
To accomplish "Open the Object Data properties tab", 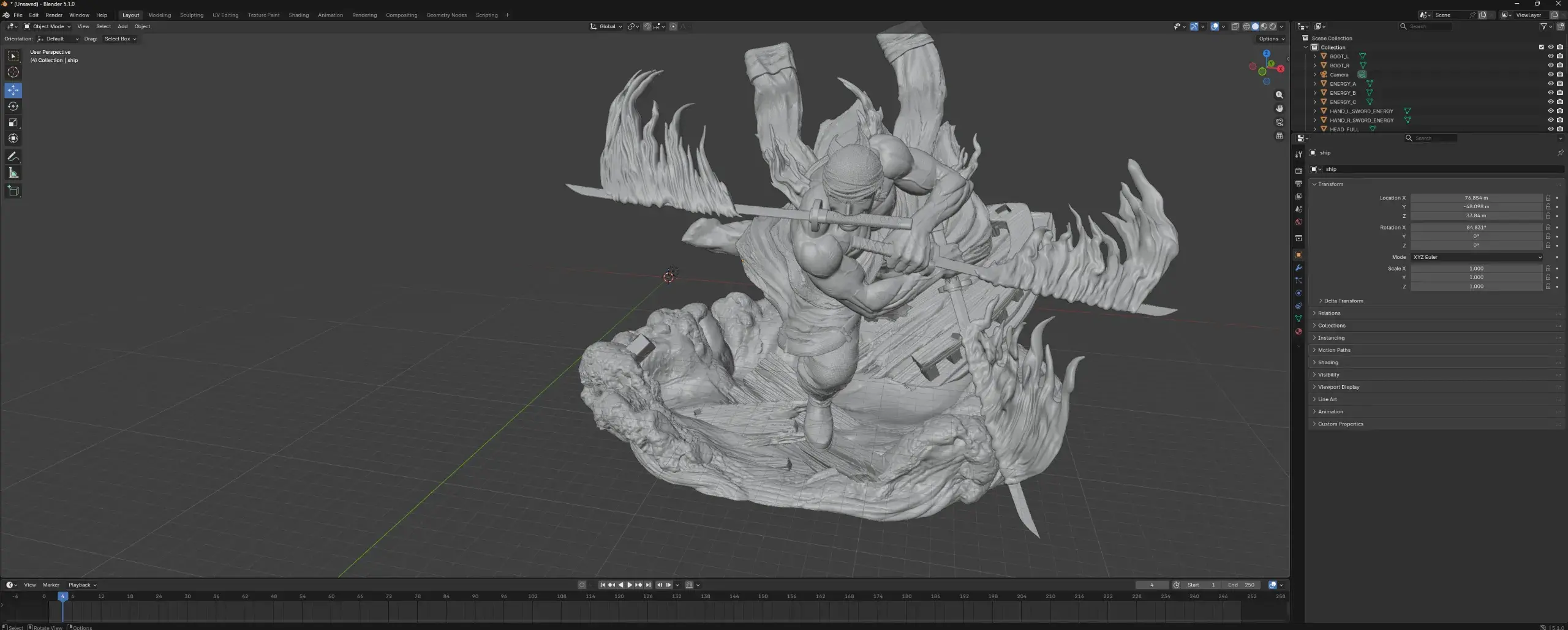I will coord(1298,319).
